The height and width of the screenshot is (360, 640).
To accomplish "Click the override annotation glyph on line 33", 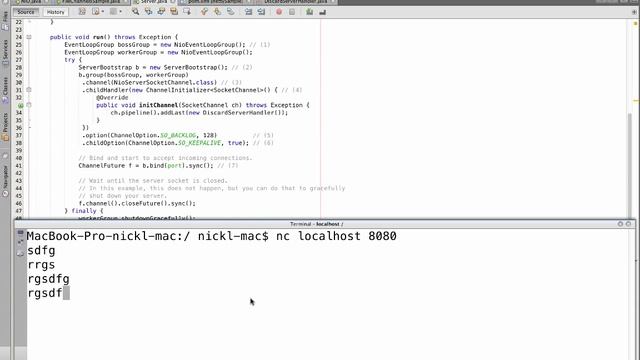I will pyautogui.click(x=20, y=105).
